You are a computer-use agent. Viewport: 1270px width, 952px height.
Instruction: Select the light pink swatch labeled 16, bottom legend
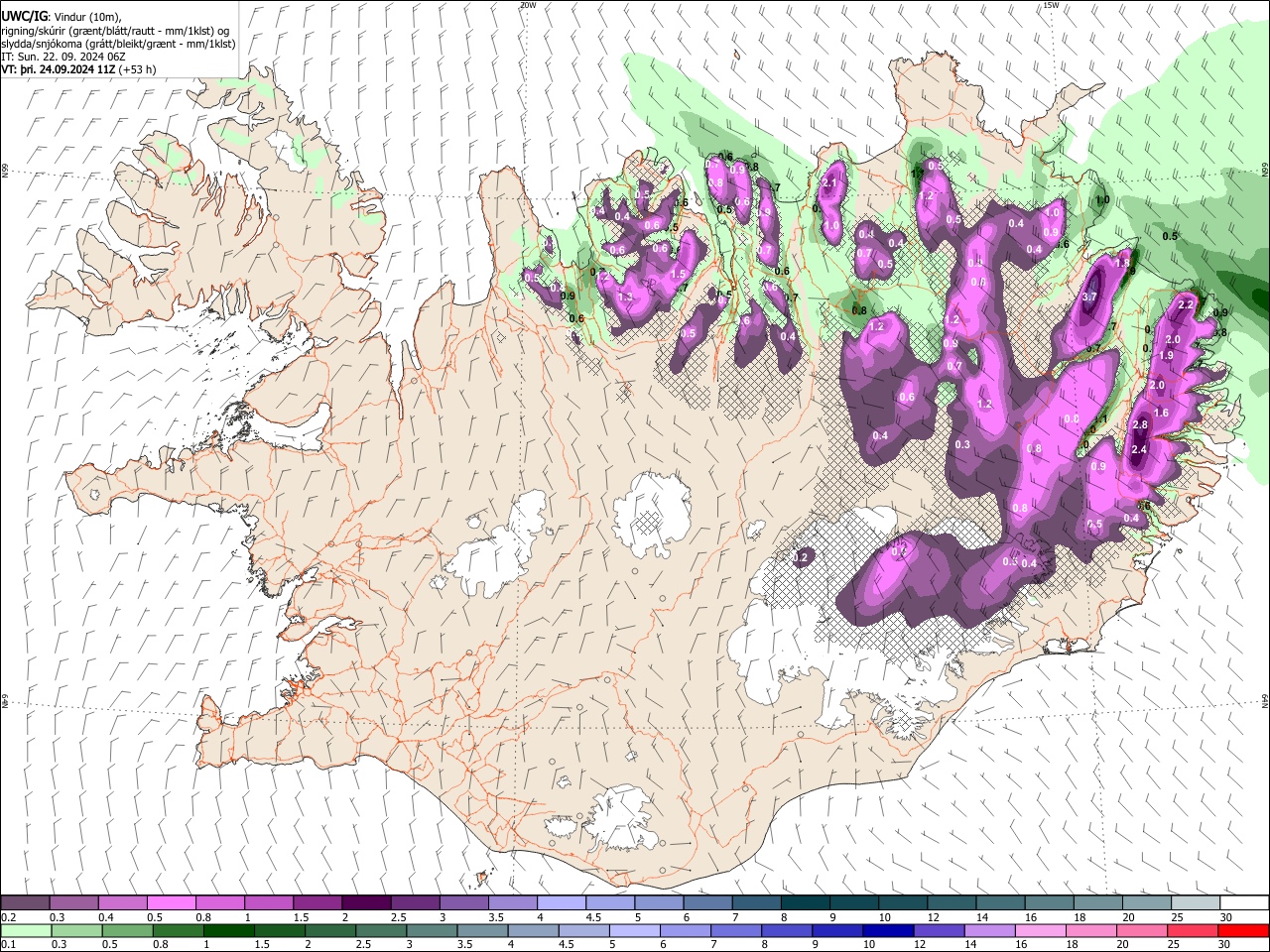(1040, 930)
